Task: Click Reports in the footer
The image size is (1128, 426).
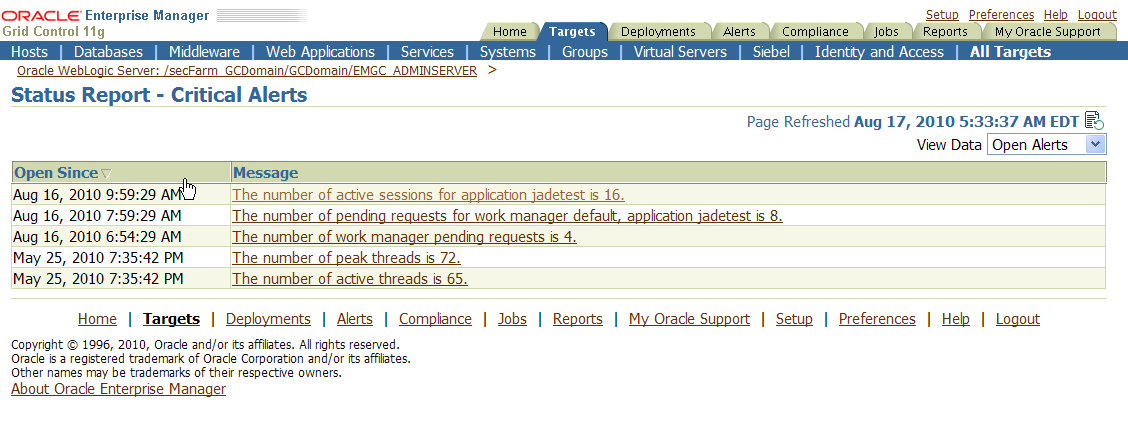Action: tap(578, 319)
